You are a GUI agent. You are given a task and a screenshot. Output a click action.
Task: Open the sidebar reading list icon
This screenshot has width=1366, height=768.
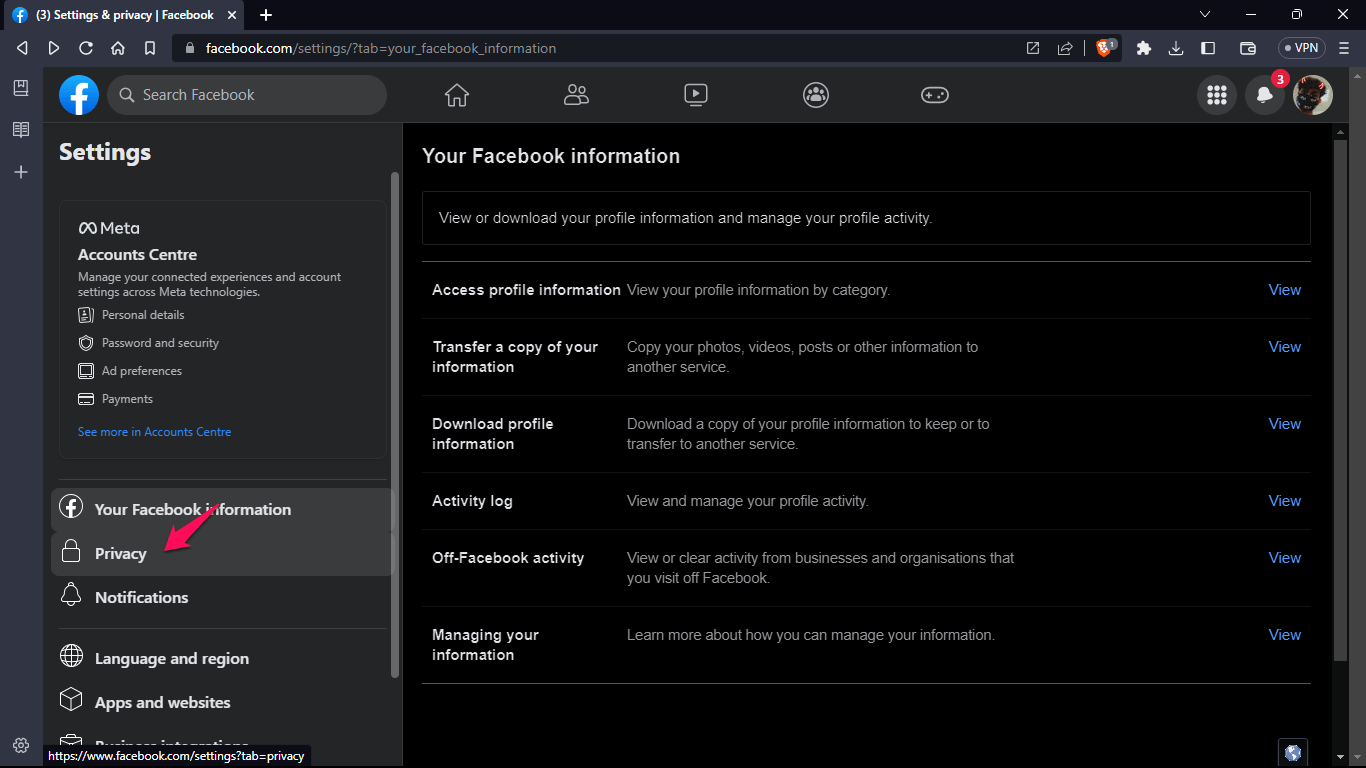click(21, 130)
